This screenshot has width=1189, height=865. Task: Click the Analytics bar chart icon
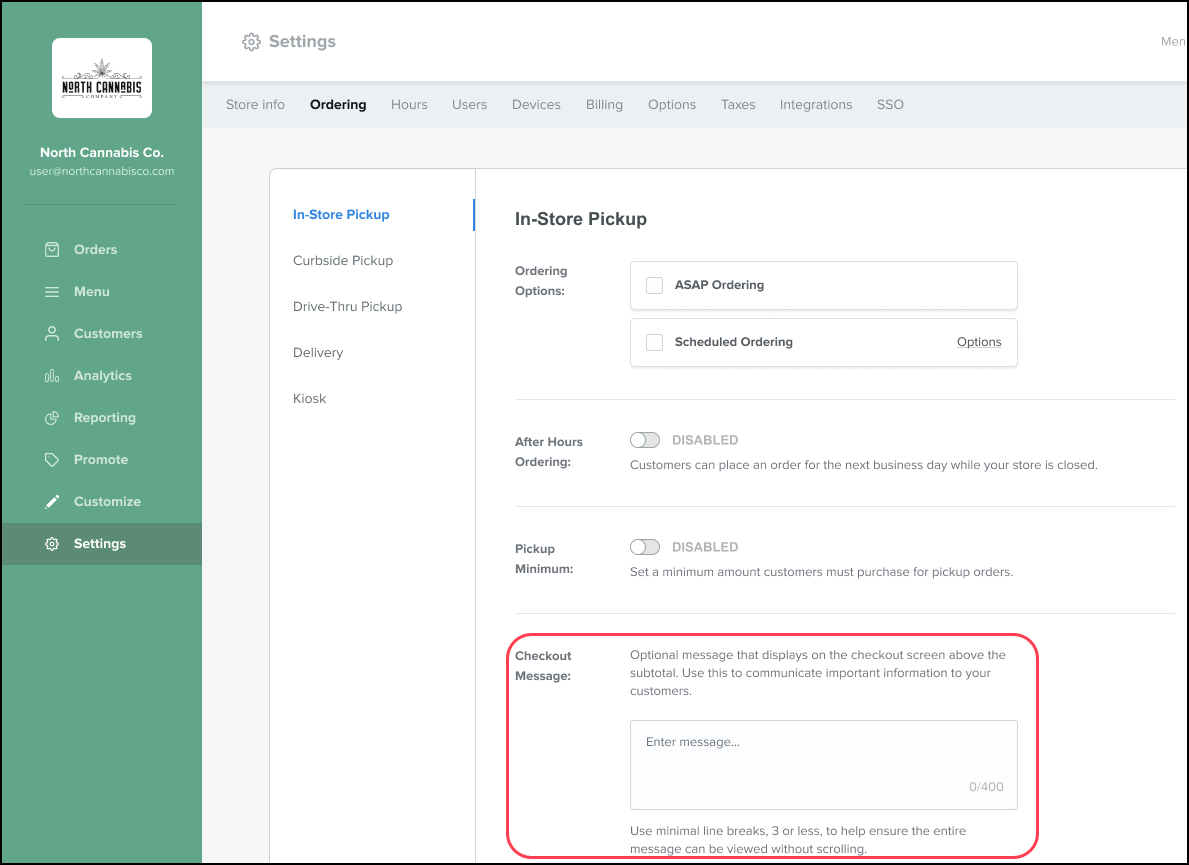click(x=52, y=375)
